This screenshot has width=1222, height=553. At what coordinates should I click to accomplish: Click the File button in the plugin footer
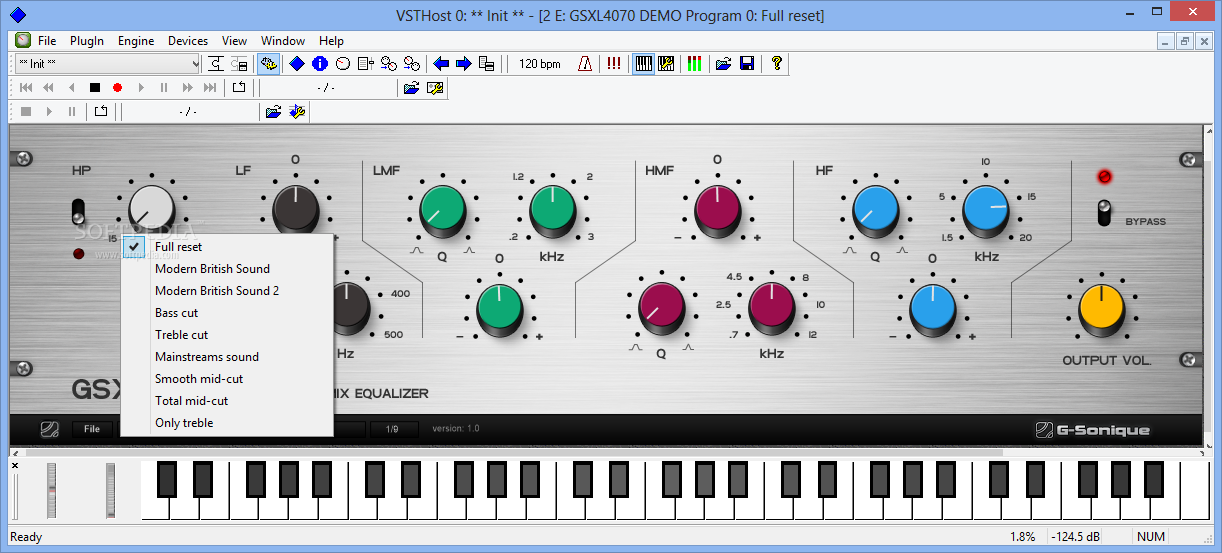pos(92,429)
